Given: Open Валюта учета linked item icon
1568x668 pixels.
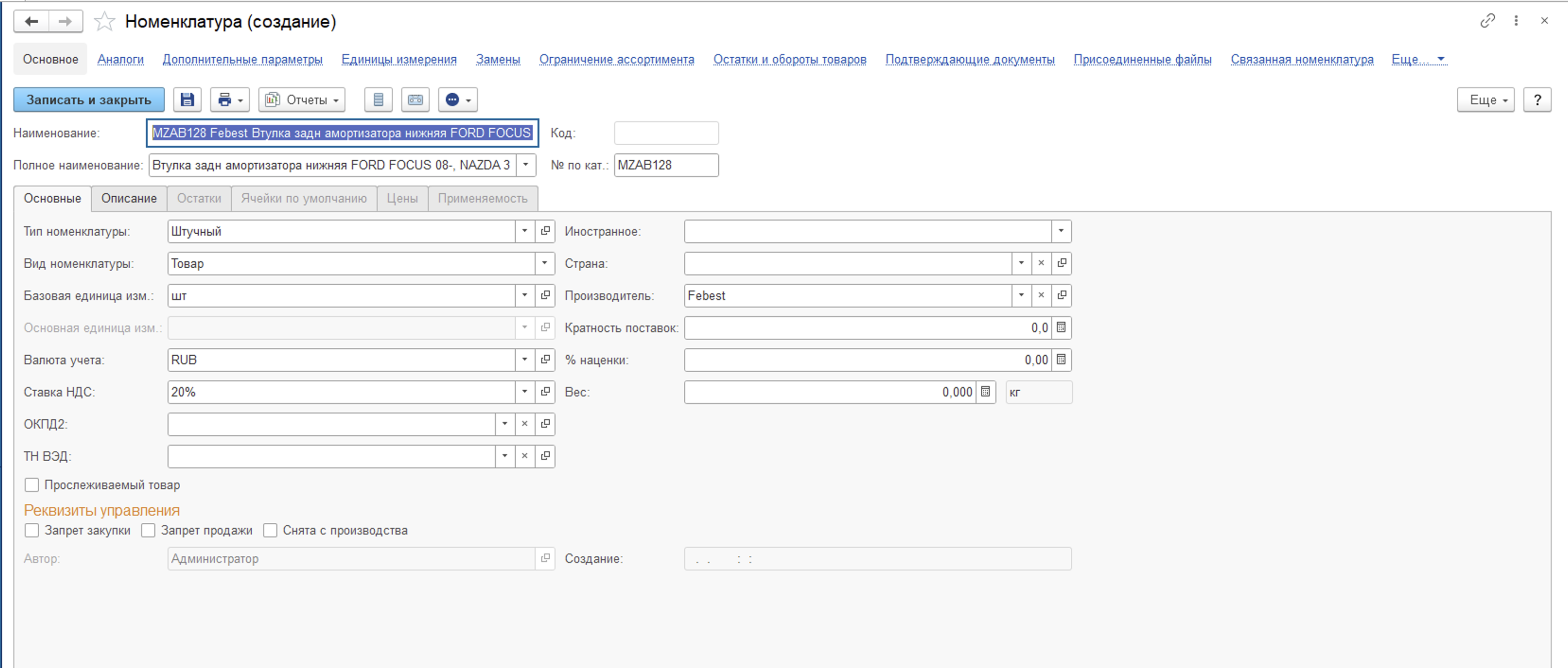Looking at the screenshot, I should click(545, 360).
